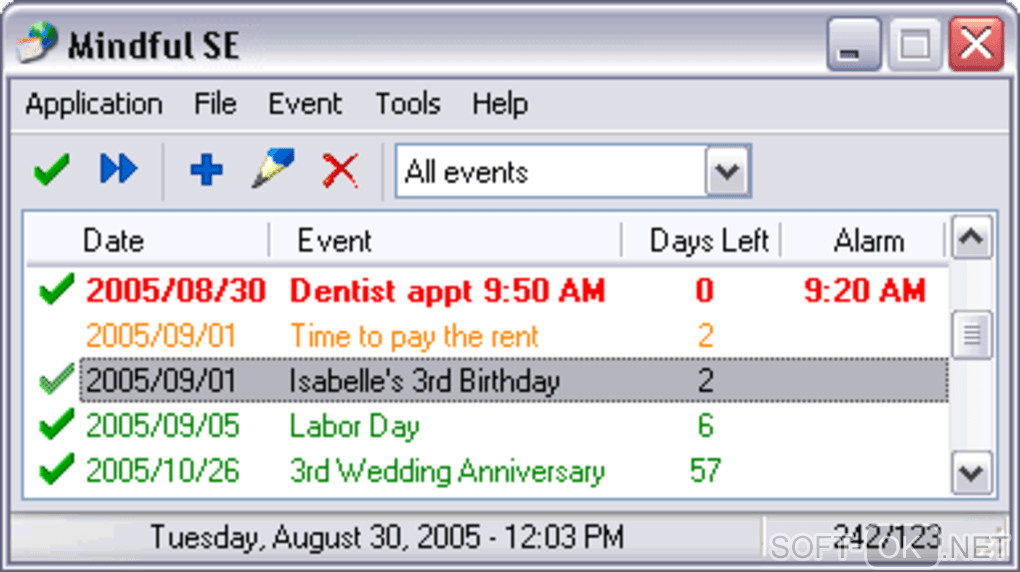Viewport: 1020px width, 572px height.
Task: Click the 2005/10/26 date cell
Action: (163, 471)
